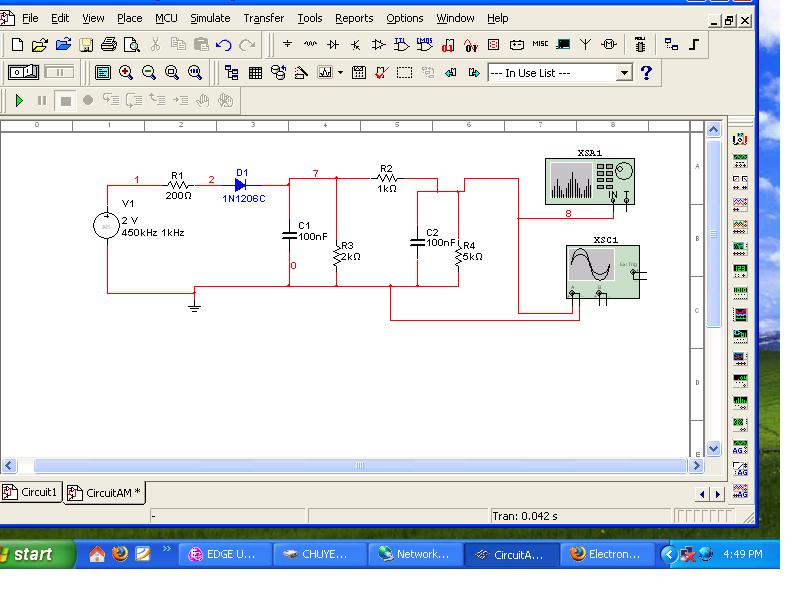
Task: Print the circuit schematic
Action: [109, 45]
